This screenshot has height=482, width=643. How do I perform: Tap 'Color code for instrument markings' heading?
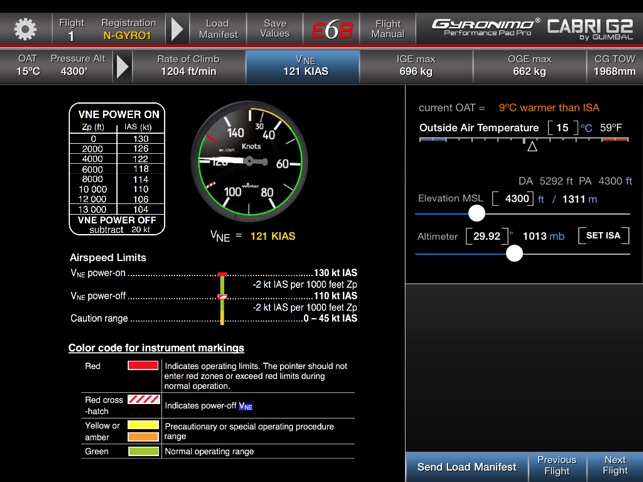point(156,348)
